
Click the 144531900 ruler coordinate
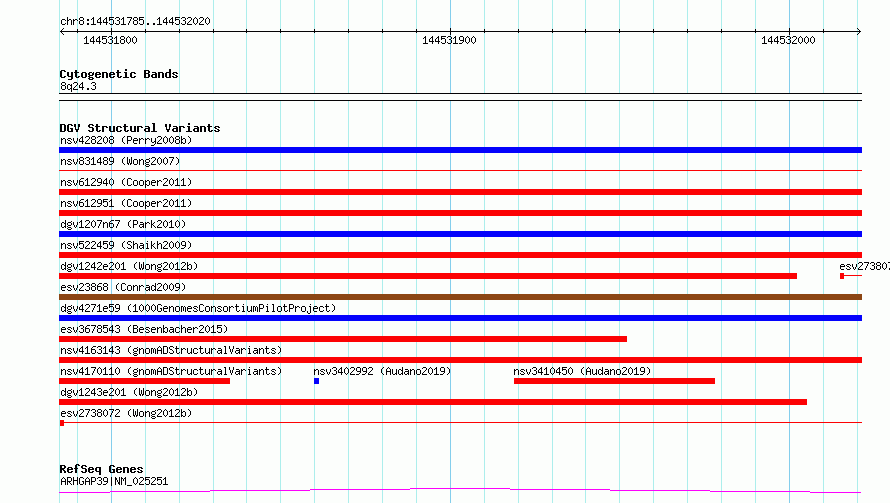[449, 40]
